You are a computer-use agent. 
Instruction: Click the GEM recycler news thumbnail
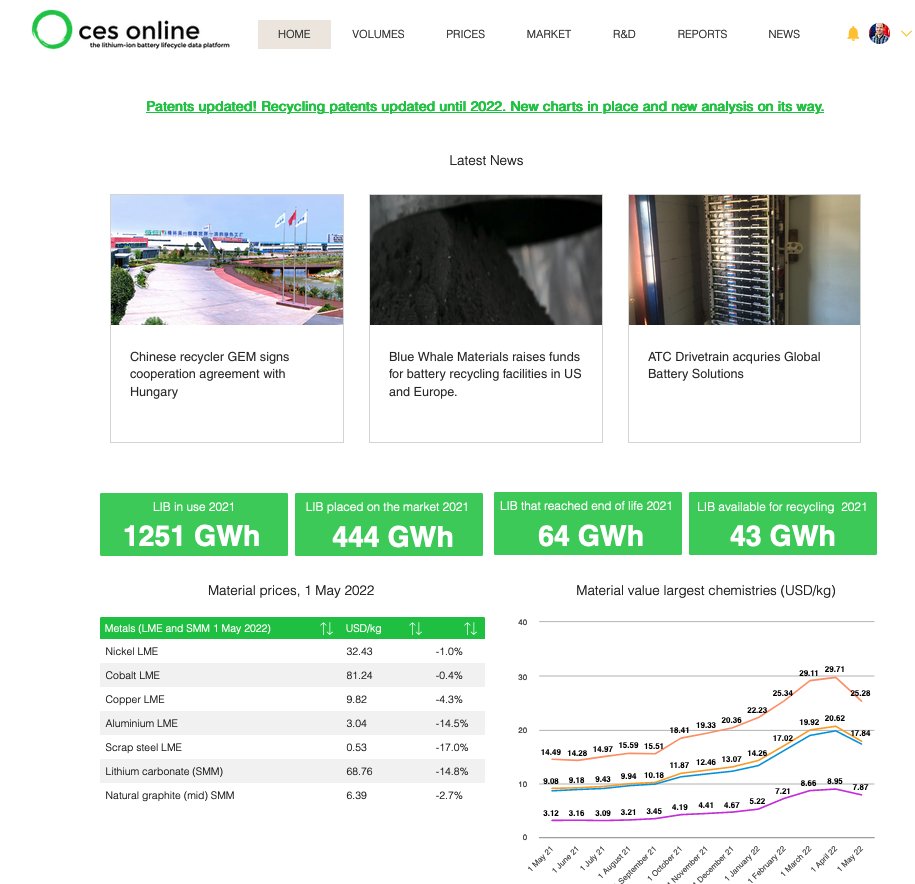pyautogui.click(x=227, y=259)
